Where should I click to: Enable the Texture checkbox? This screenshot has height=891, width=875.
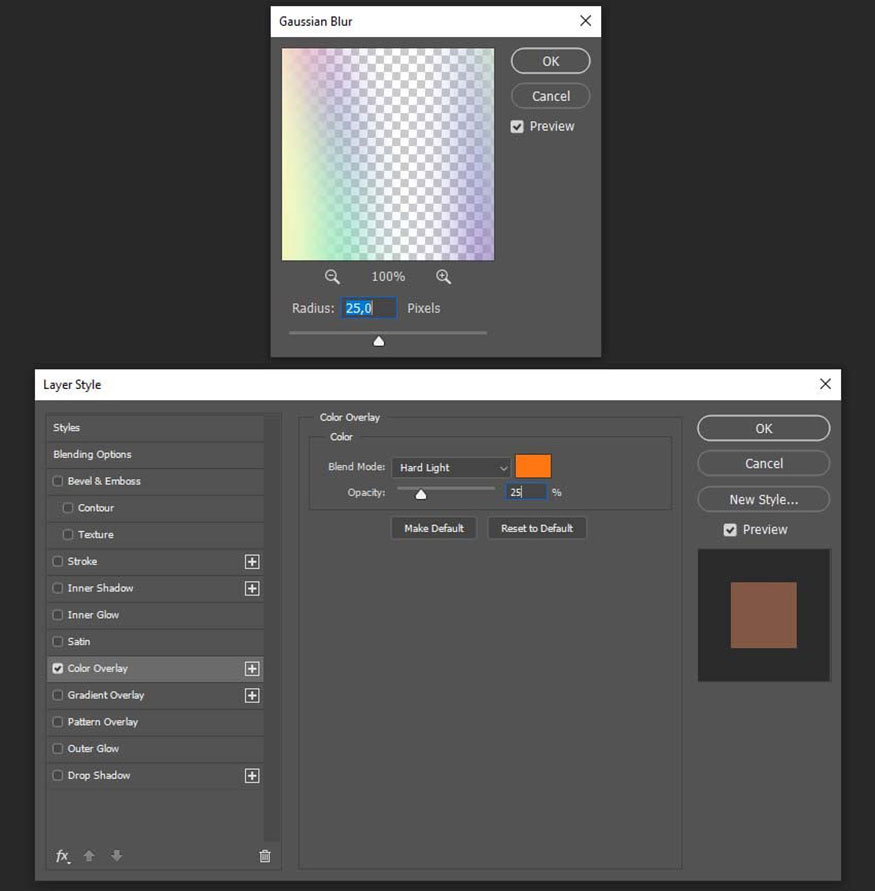pos(68,535)
